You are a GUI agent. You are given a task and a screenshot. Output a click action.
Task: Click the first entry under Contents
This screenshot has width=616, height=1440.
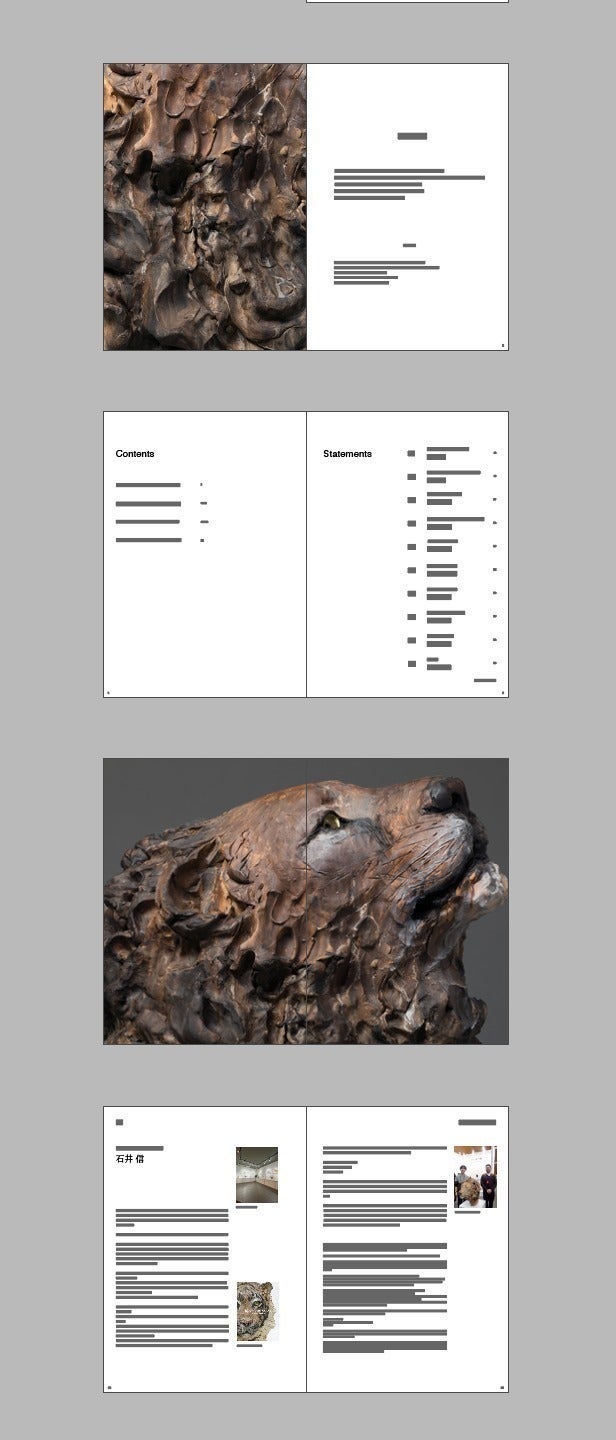pyautogui.click(x=148, y=485)
